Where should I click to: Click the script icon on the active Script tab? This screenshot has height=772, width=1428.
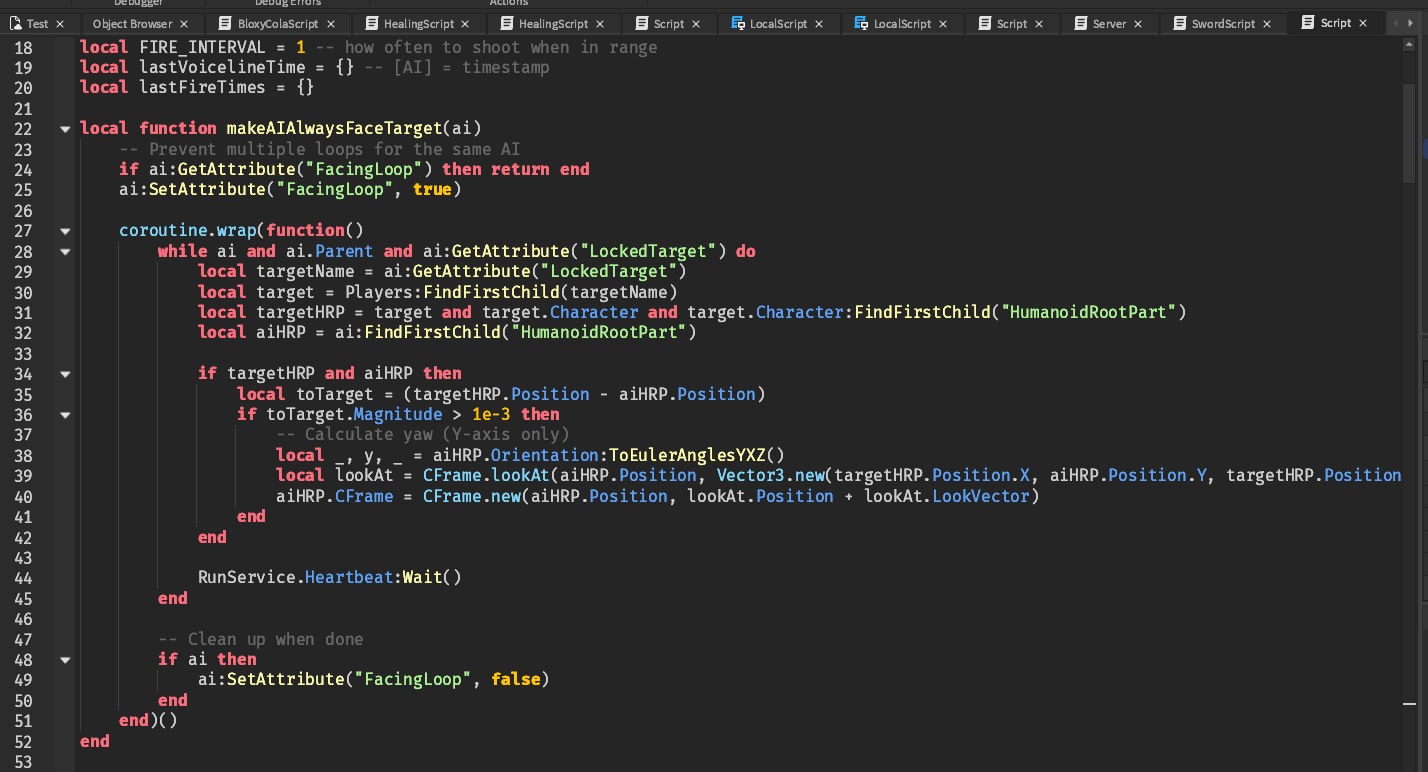pyautogui.click(x=1307, y=23)
